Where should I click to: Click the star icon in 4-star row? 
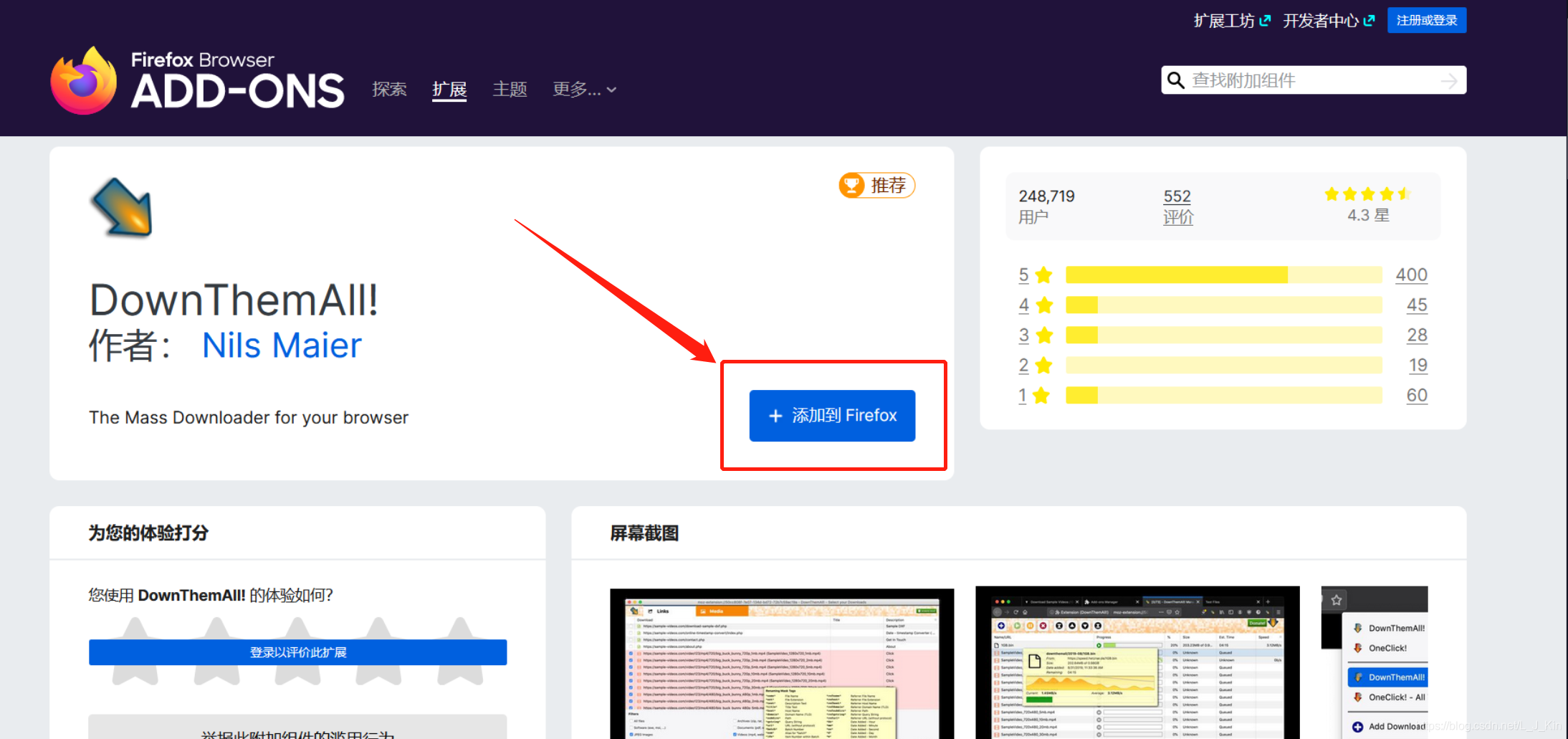click(x=1044, y=305)
